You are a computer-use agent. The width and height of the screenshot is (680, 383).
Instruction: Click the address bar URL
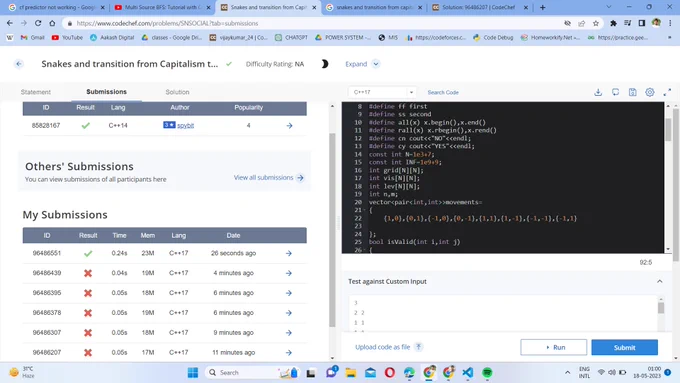point(167,23)
